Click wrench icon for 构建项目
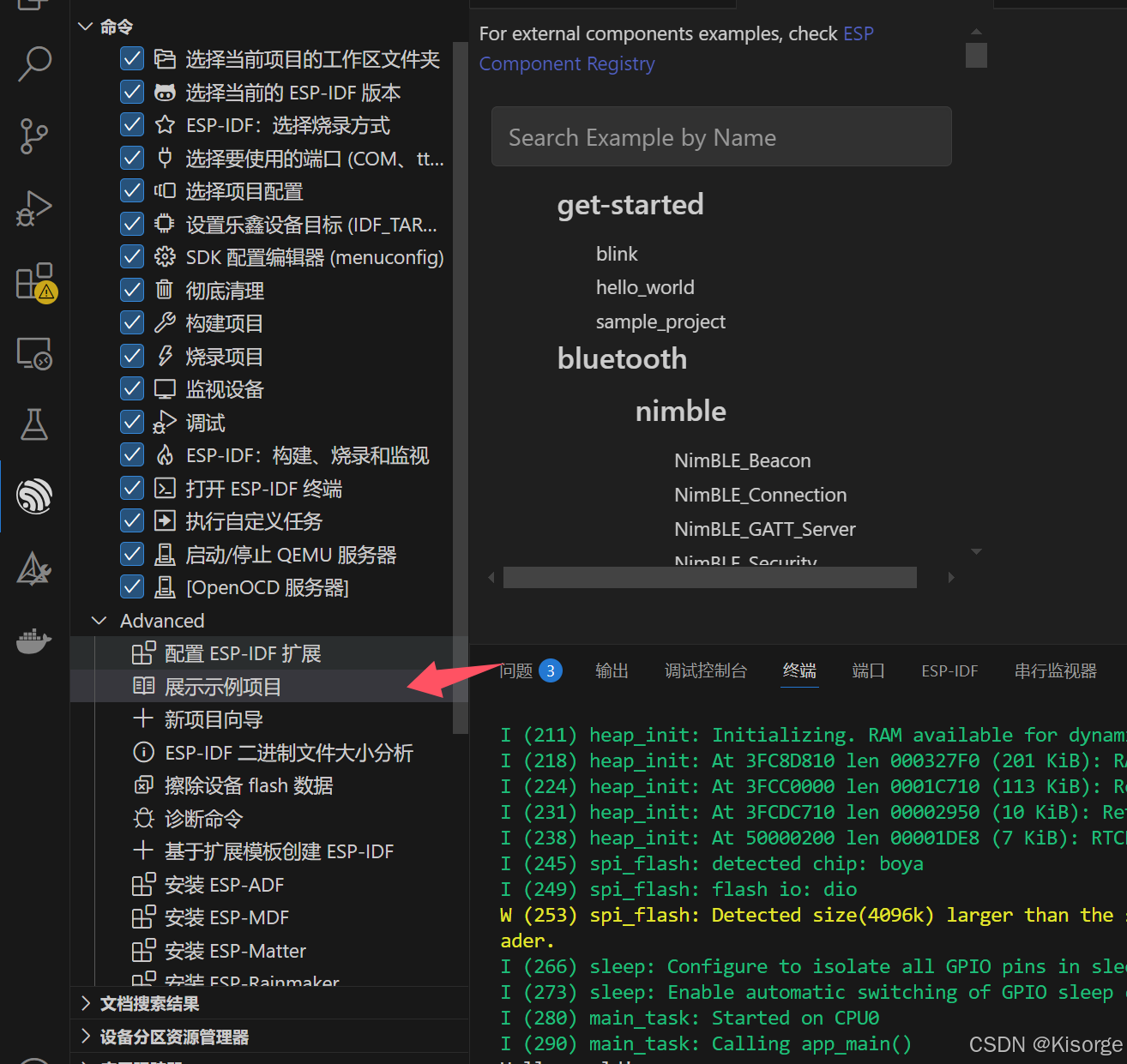Screen dimensions: 1127x1064 [165, 323]
